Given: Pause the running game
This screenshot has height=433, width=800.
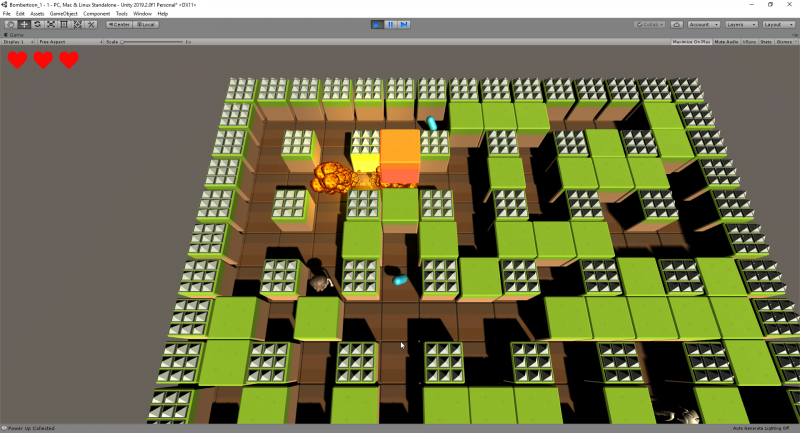Looking at the screenshot, I should 390,24.
